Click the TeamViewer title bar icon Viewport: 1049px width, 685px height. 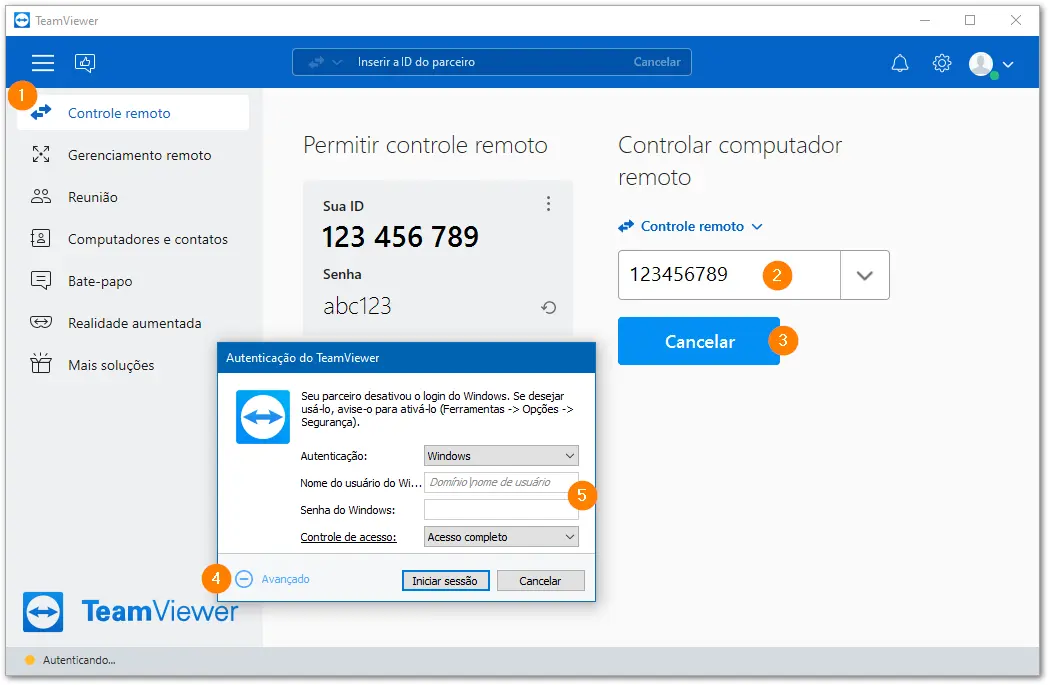(x=22, y=21)
